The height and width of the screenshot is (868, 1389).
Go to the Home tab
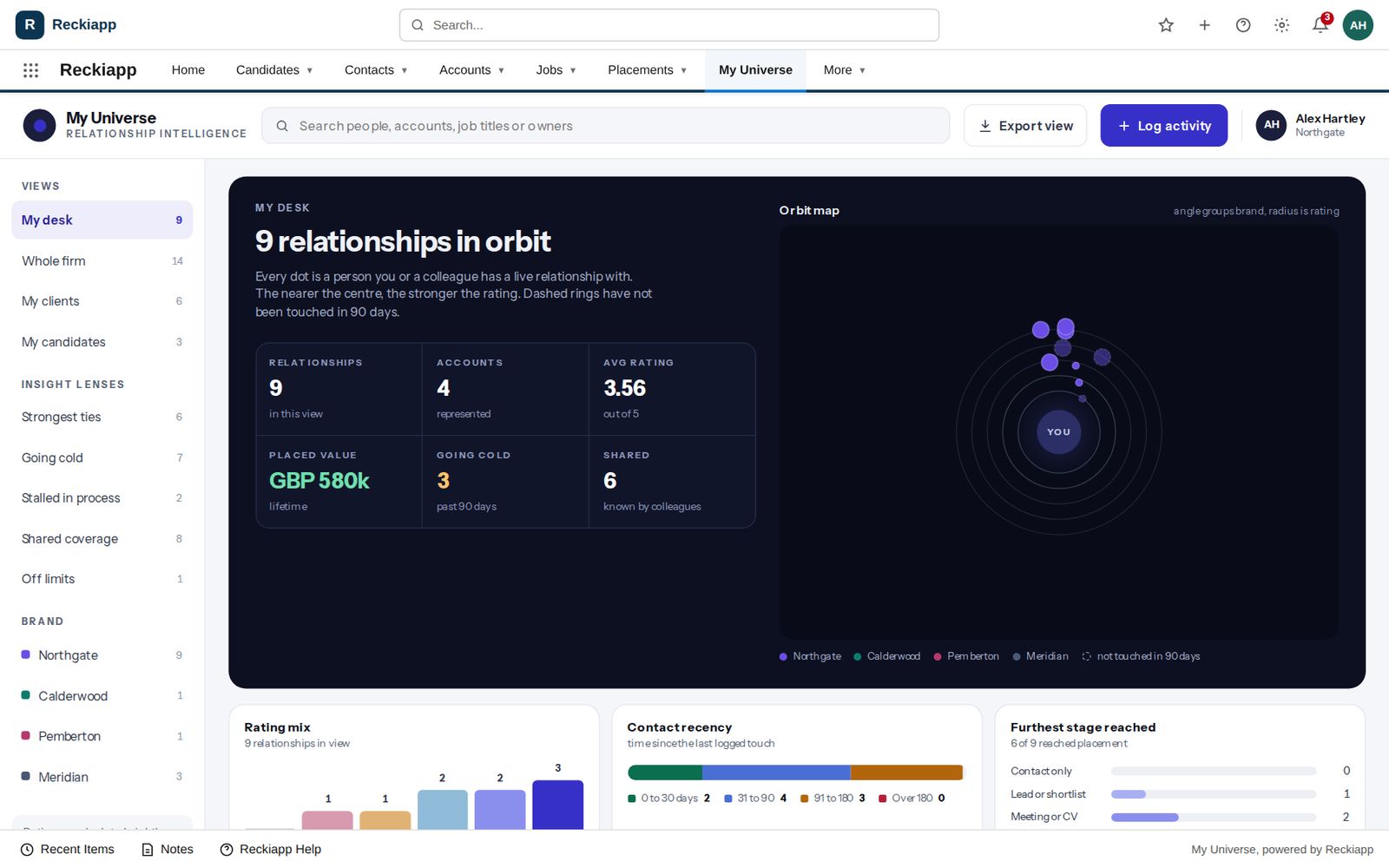tap(188, 70)
